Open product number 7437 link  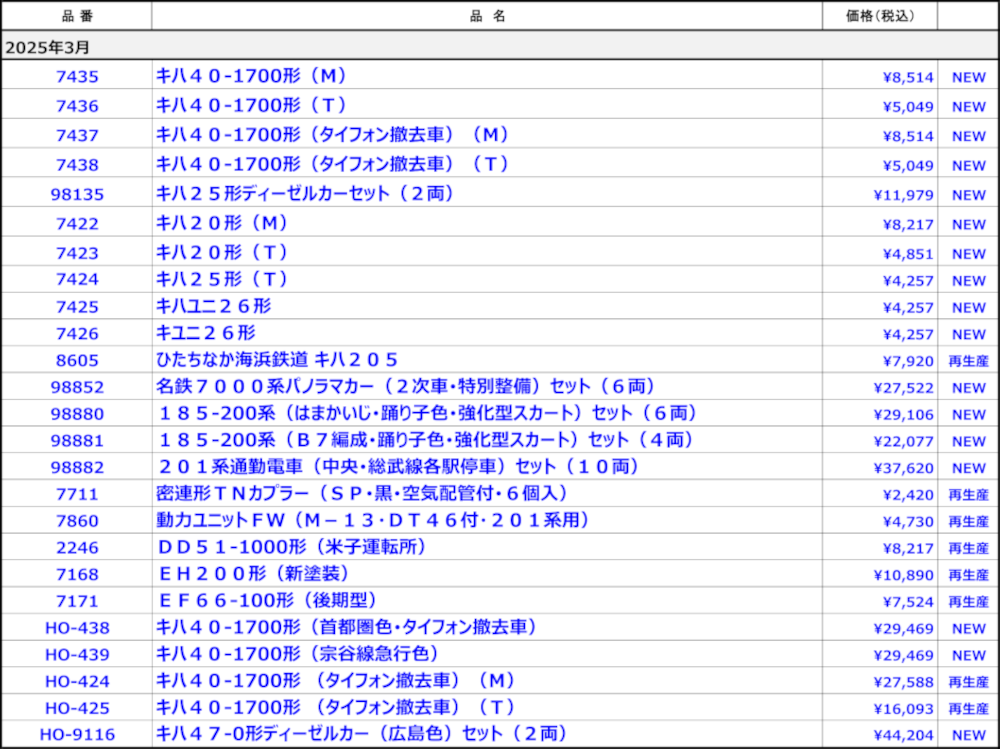click(77, 135)
